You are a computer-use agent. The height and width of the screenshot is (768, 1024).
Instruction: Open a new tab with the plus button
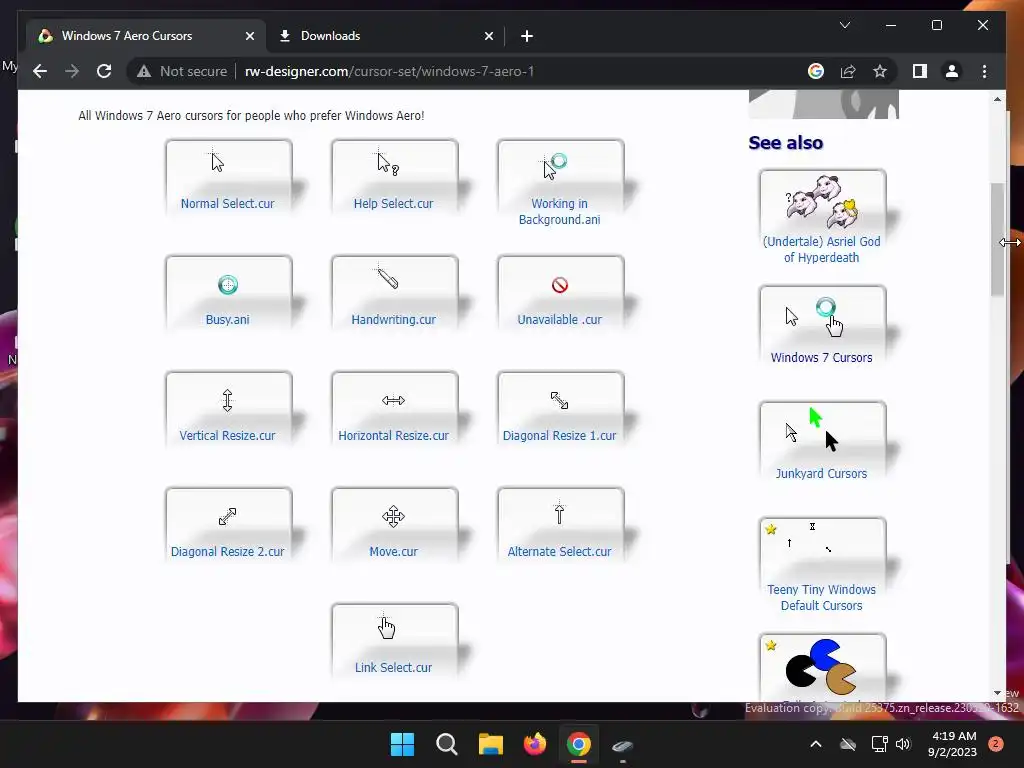point(527,36)
